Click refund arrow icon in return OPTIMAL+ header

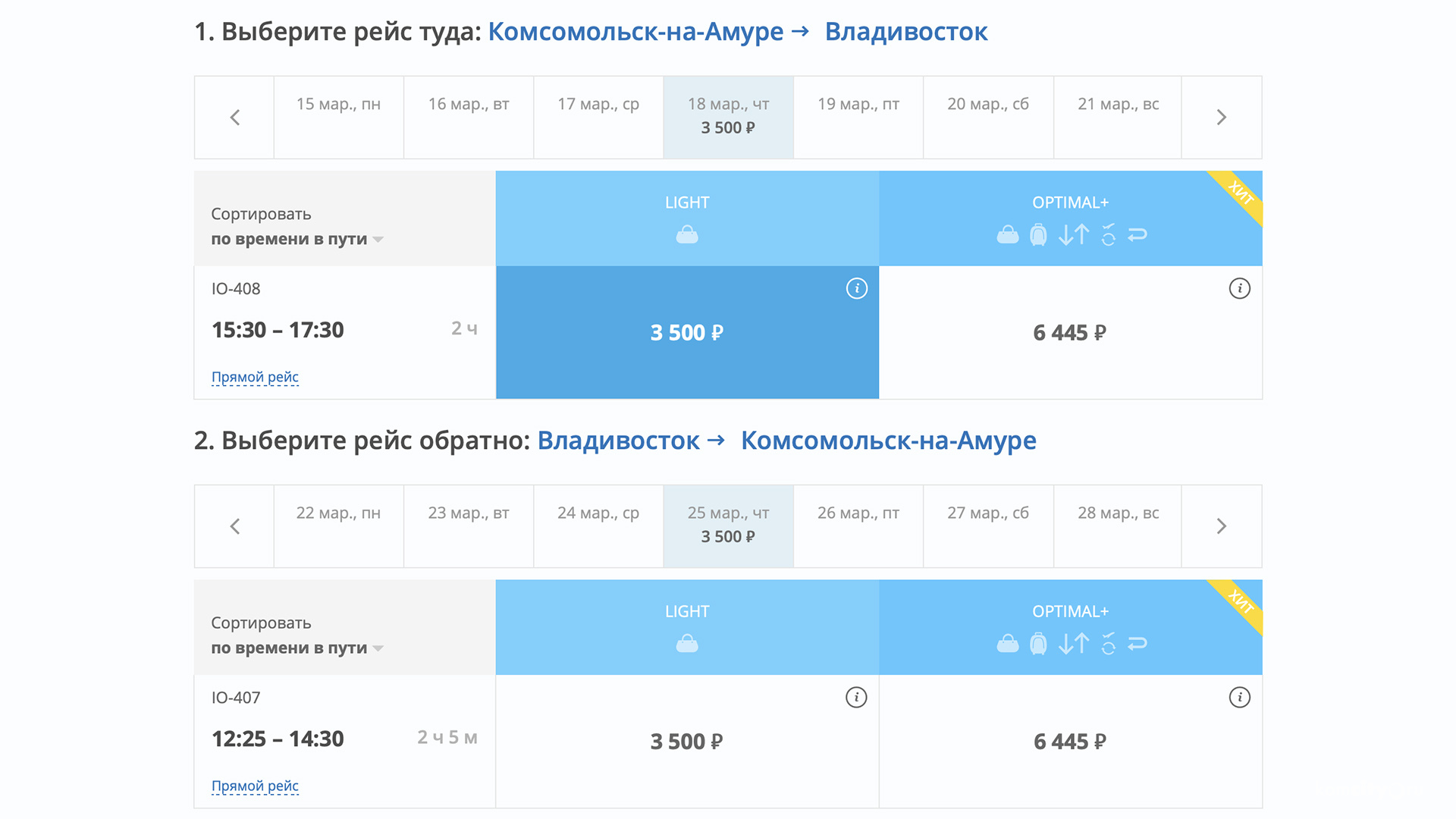tap(1137, 644)
